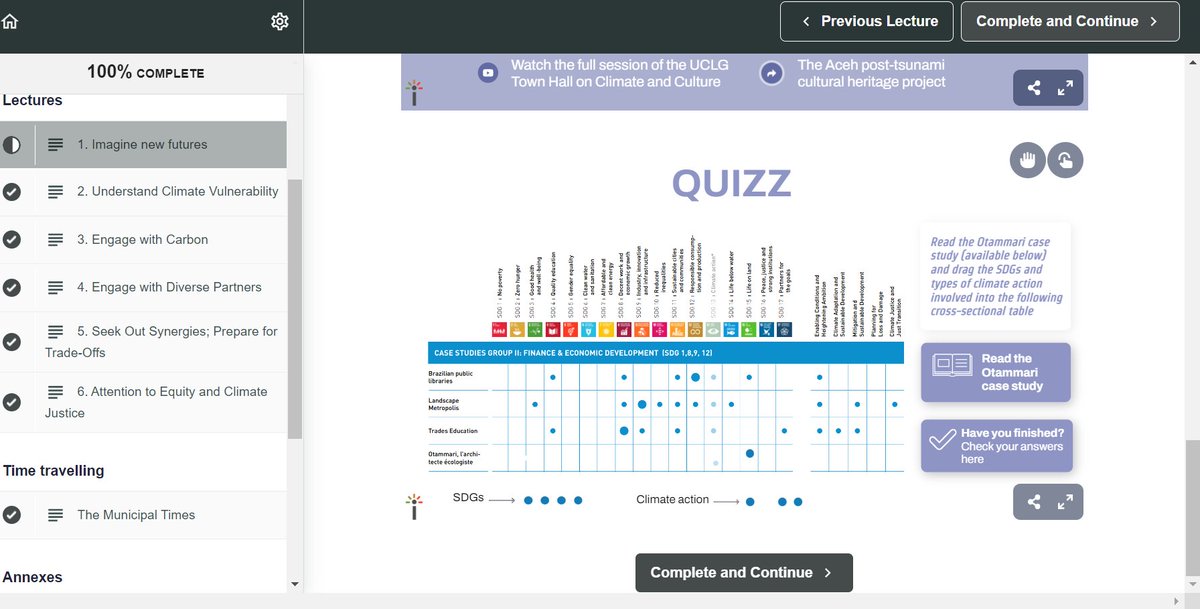The width and height of the screenshot is (1200, 609).
Task: Open lecture 1. Imagine new futures
Action: tap(143, 145)
